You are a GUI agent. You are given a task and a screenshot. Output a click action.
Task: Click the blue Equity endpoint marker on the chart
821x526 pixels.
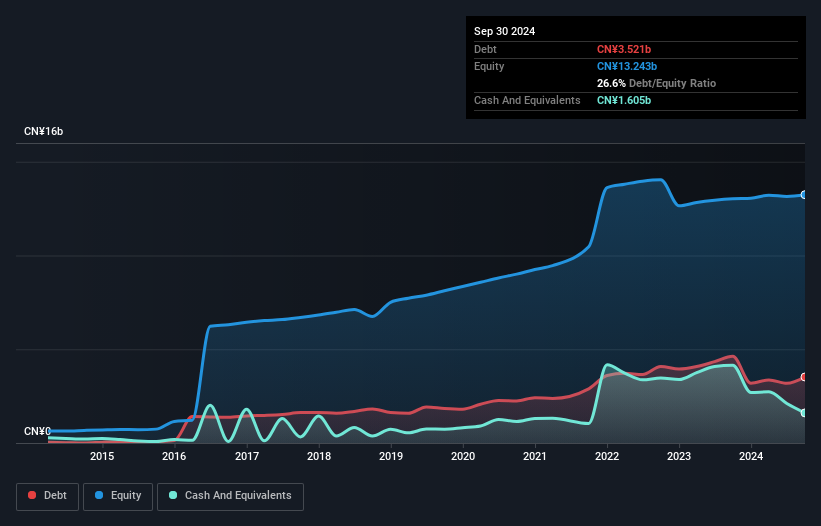tap(804, 195)
